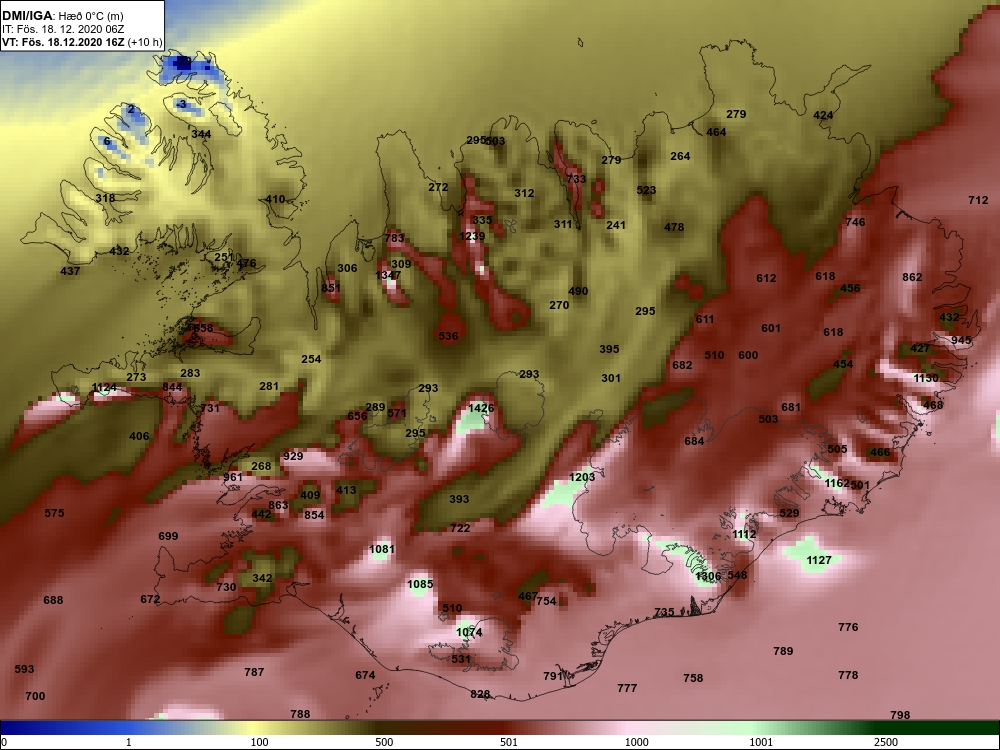Click the map value '851'
1000x750 pixels.
coord(331,288)
